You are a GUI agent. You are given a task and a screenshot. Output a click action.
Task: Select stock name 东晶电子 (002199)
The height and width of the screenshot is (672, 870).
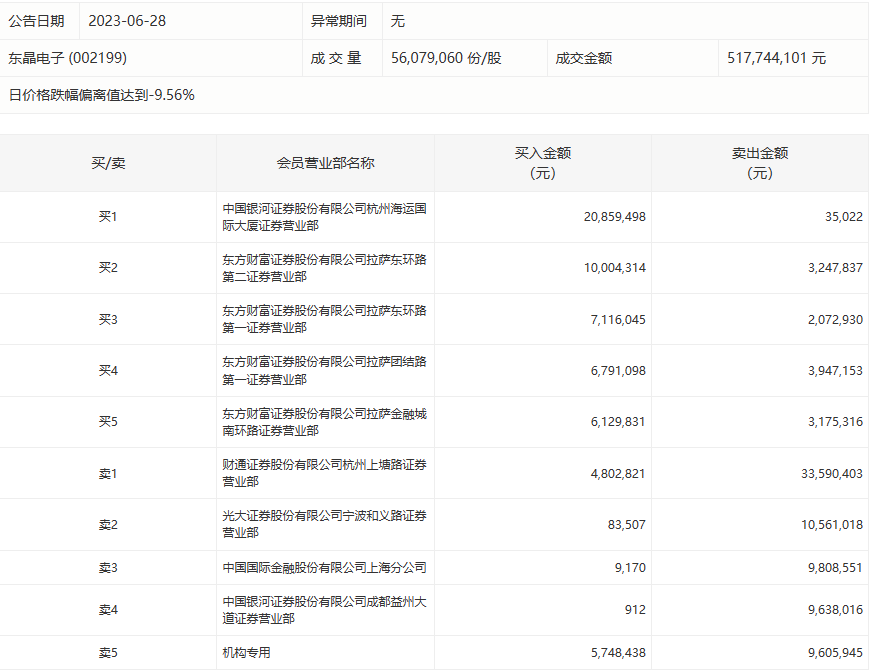pos(67,58)
